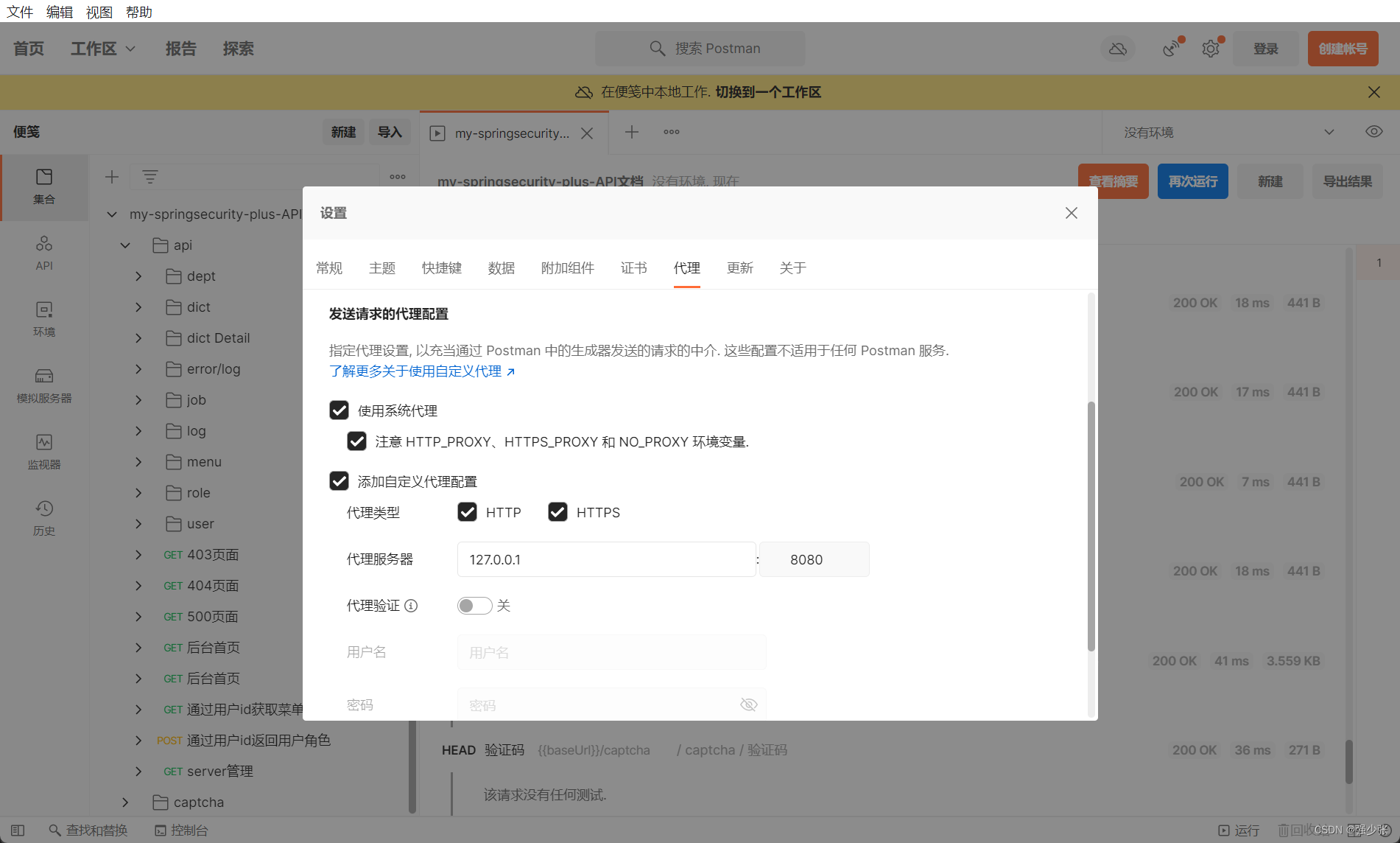Open the settings gear icon
Image resolution: width=1400 pixels, height=843 pixels.
[x=1211, y=49]
